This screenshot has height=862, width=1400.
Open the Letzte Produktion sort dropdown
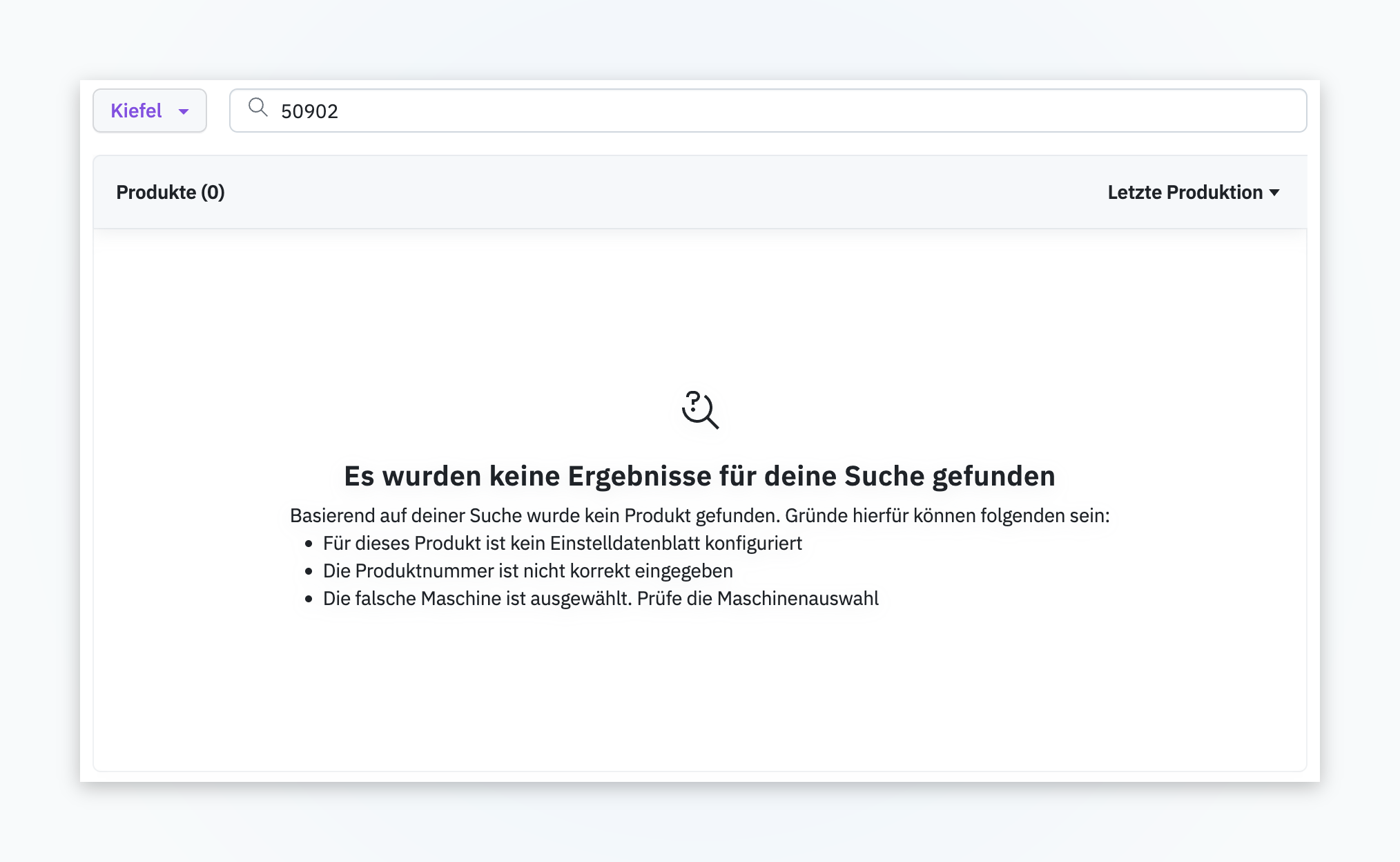point(1194,192)
